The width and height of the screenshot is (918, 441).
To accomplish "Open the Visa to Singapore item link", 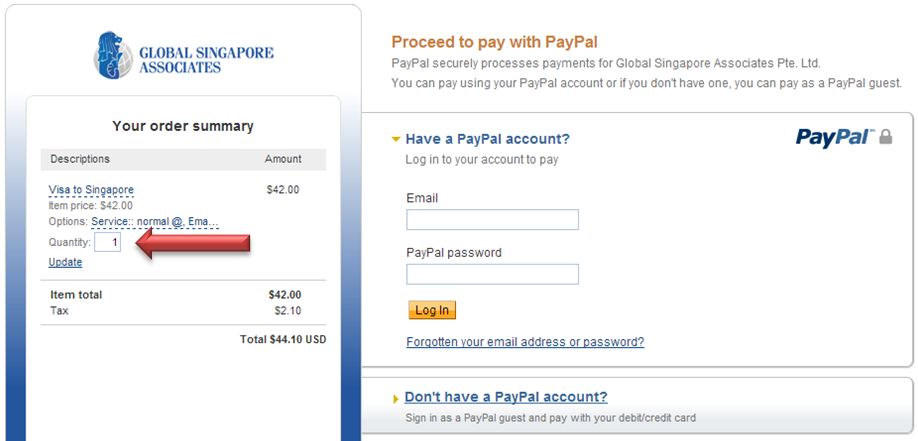I will [91, 189].
